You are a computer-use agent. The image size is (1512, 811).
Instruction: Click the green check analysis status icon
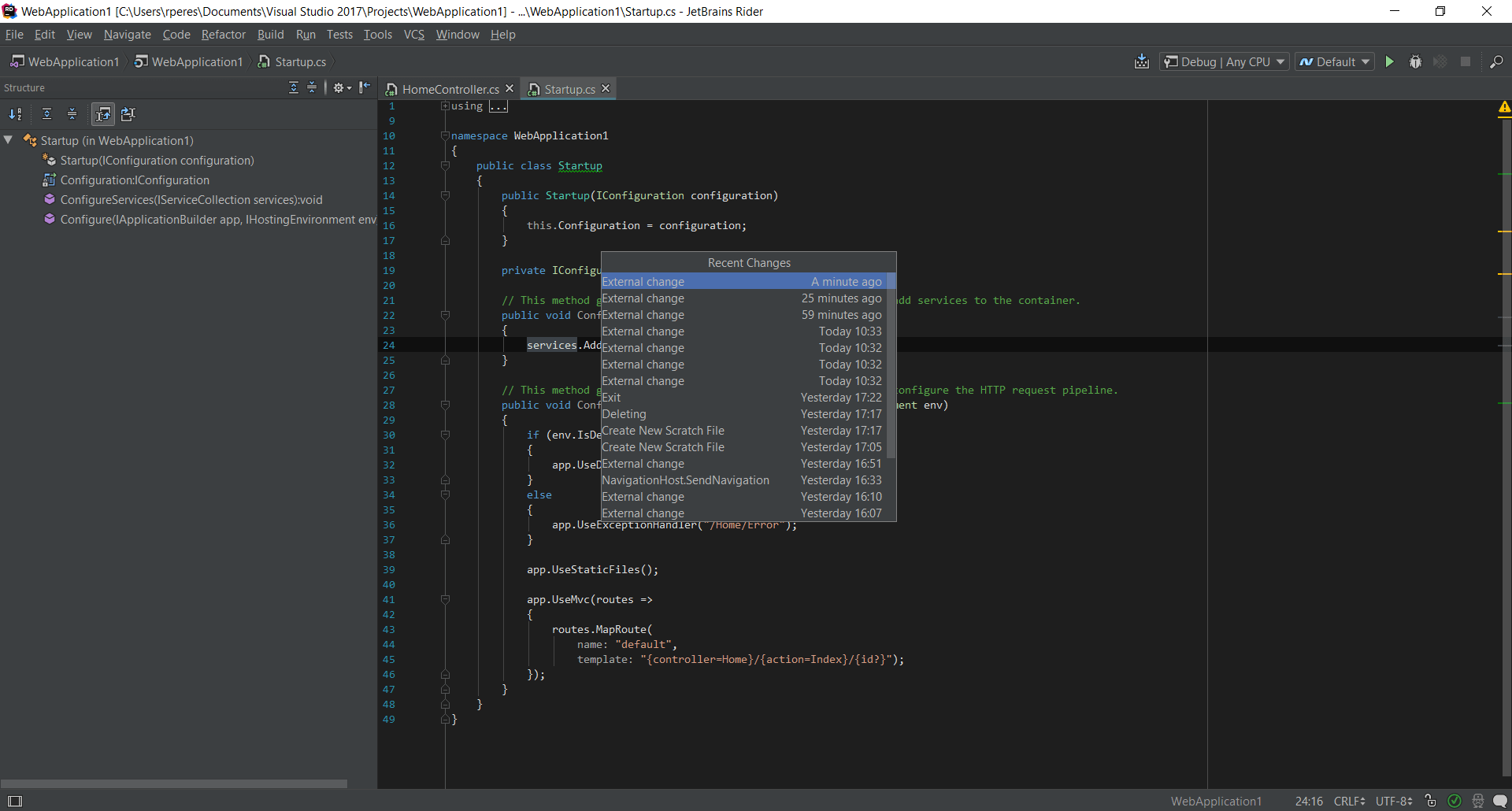click(1455, 801)
